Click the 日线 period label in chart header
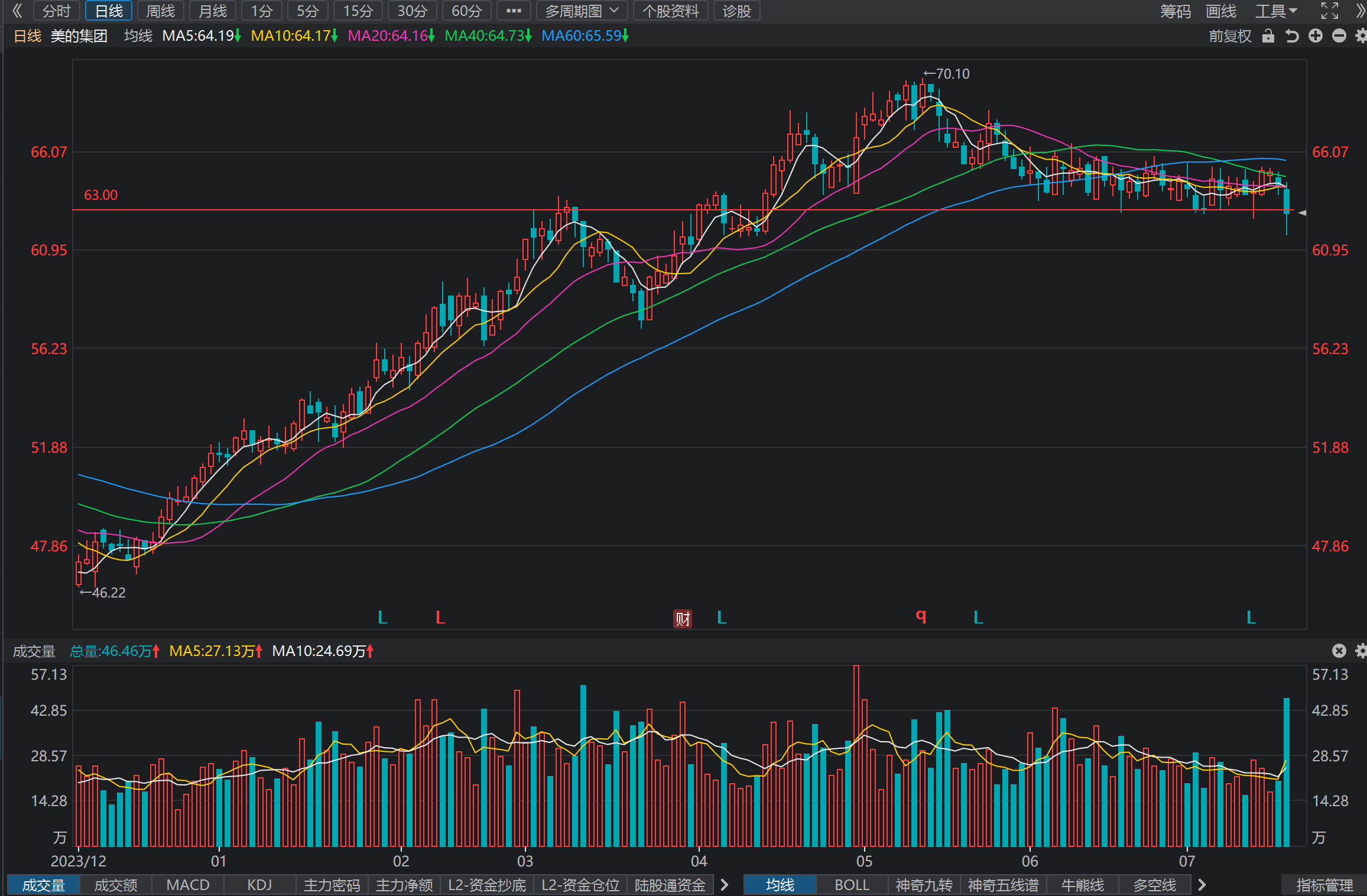1367x896 pixels. pos(27,36)
